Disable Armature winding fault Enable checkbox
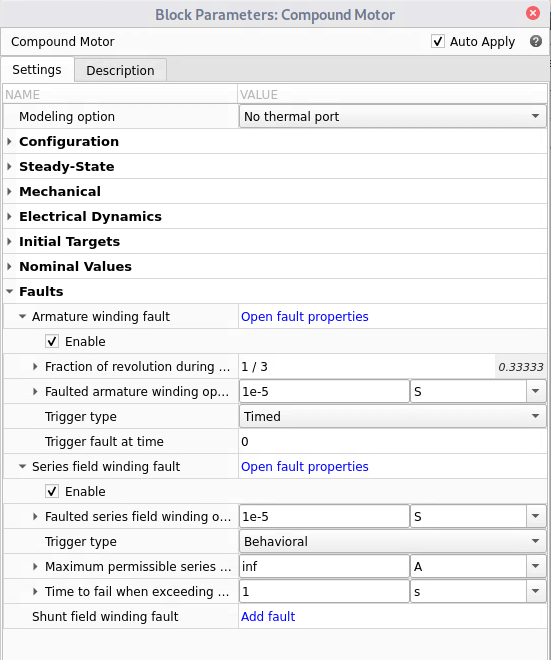 tap(52, 341)
